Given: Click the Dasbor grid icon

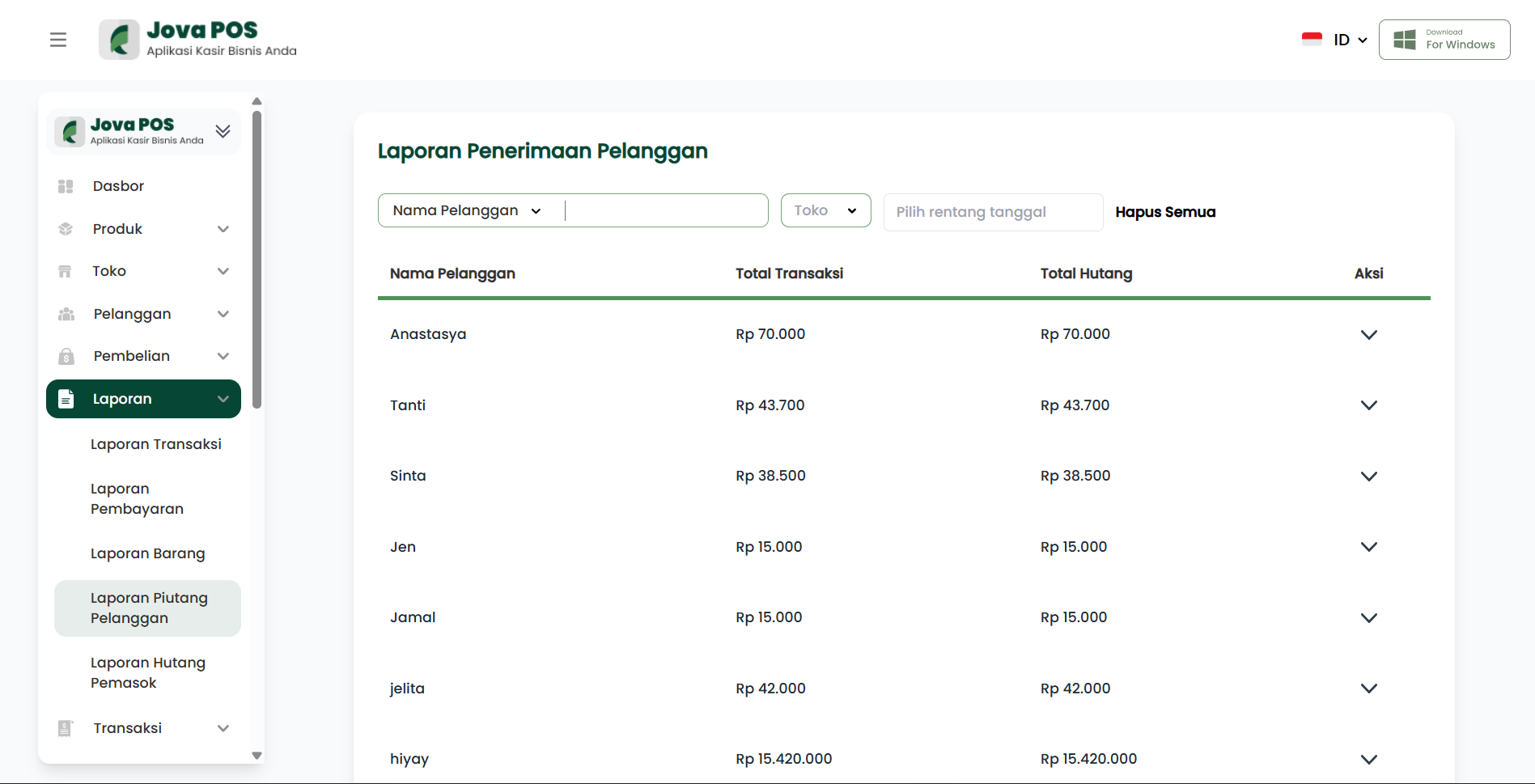Looking at the screenshot, I should click(66, 186).
